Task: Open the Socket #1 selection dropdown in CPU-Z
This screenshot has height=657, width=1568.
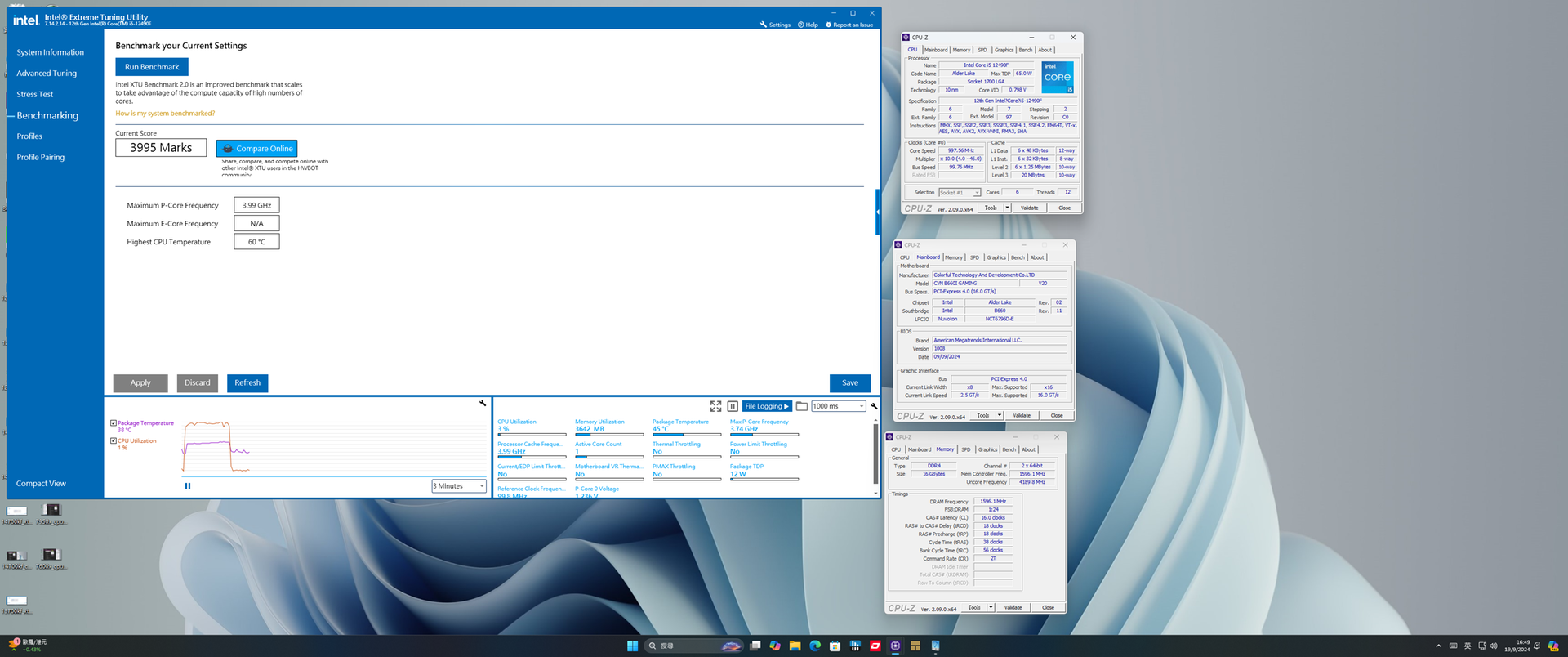Action: [x=960, y=193]
